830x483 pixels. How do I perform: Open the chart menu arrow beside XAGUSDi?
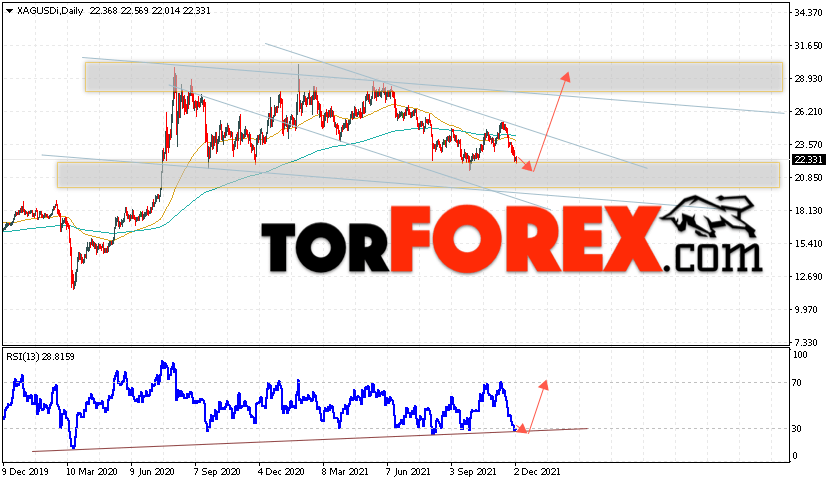click(9, 11)
